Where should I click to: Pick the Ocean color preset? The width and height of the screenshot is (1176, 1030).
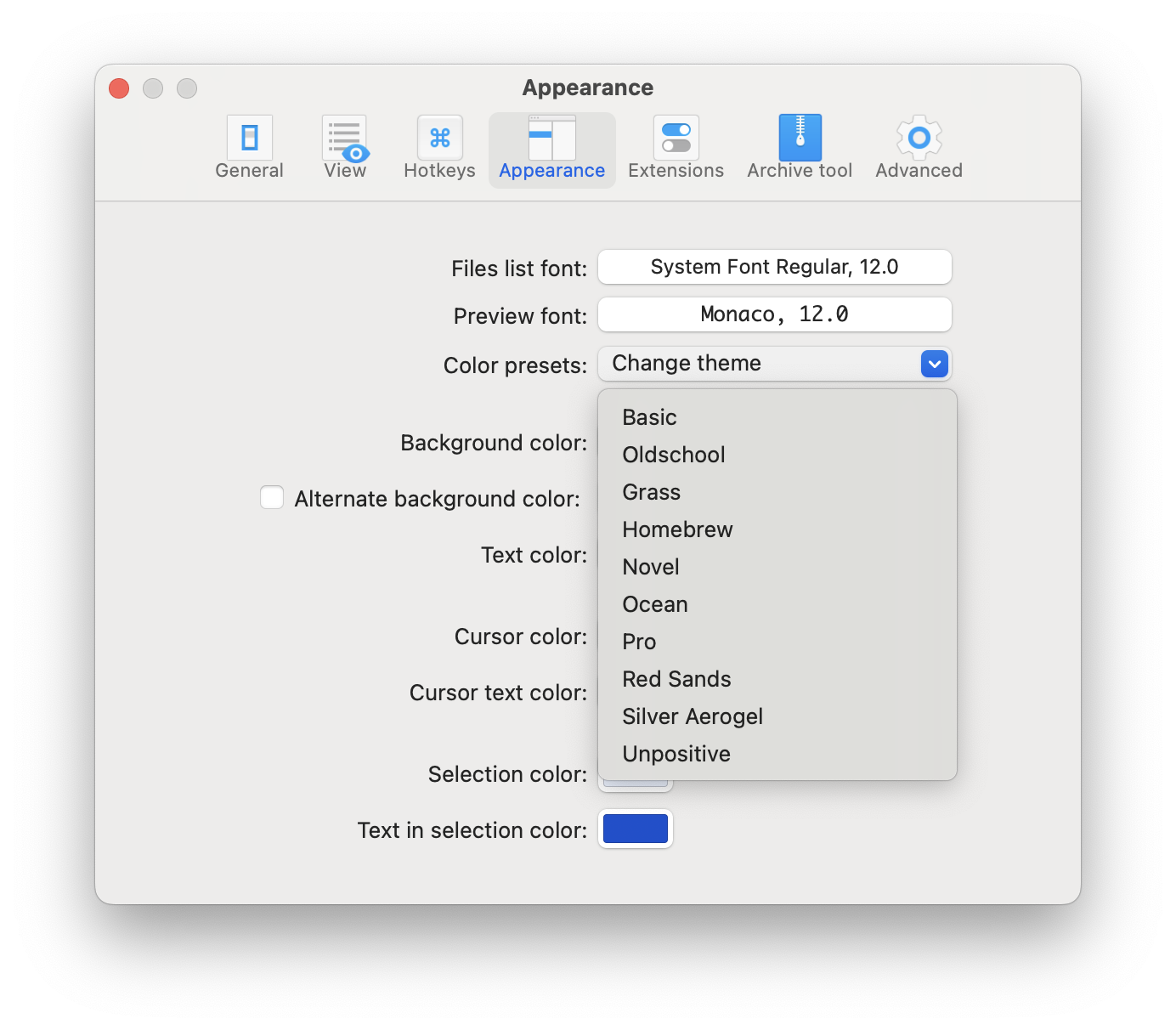point(654,604)
